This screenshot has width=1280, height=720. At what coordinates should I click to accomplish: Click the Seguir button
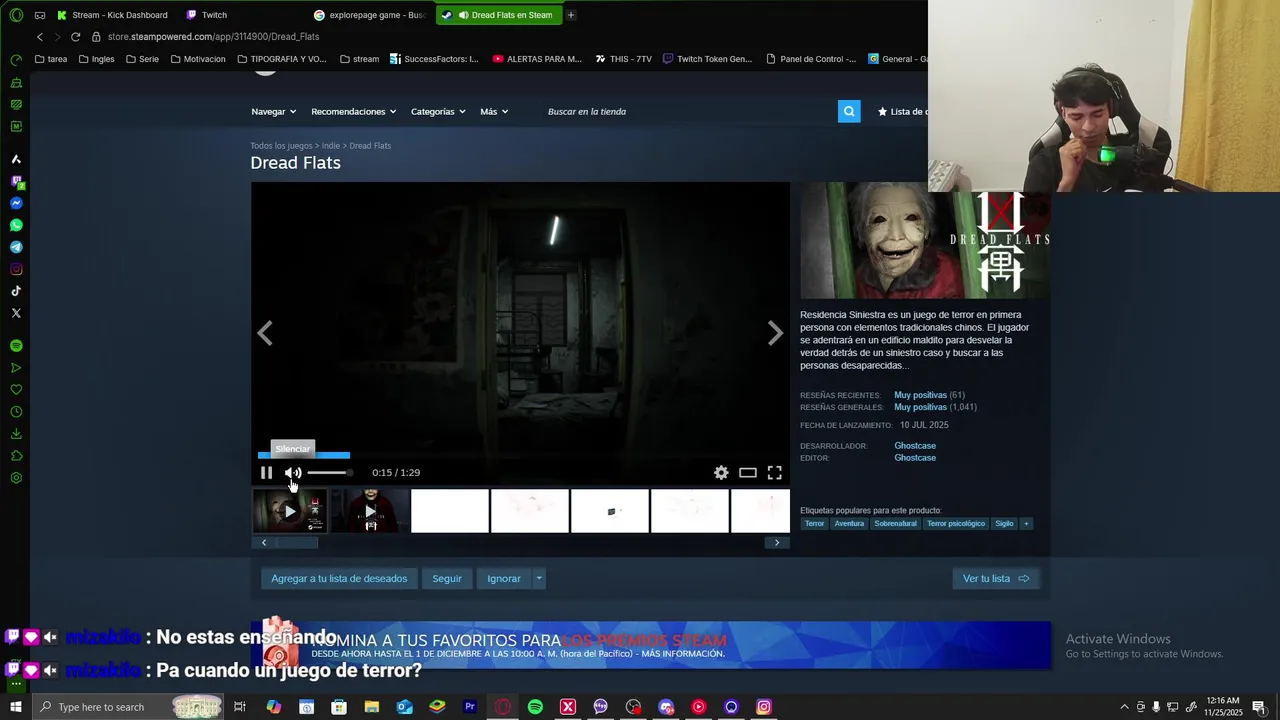click(447, 578)
